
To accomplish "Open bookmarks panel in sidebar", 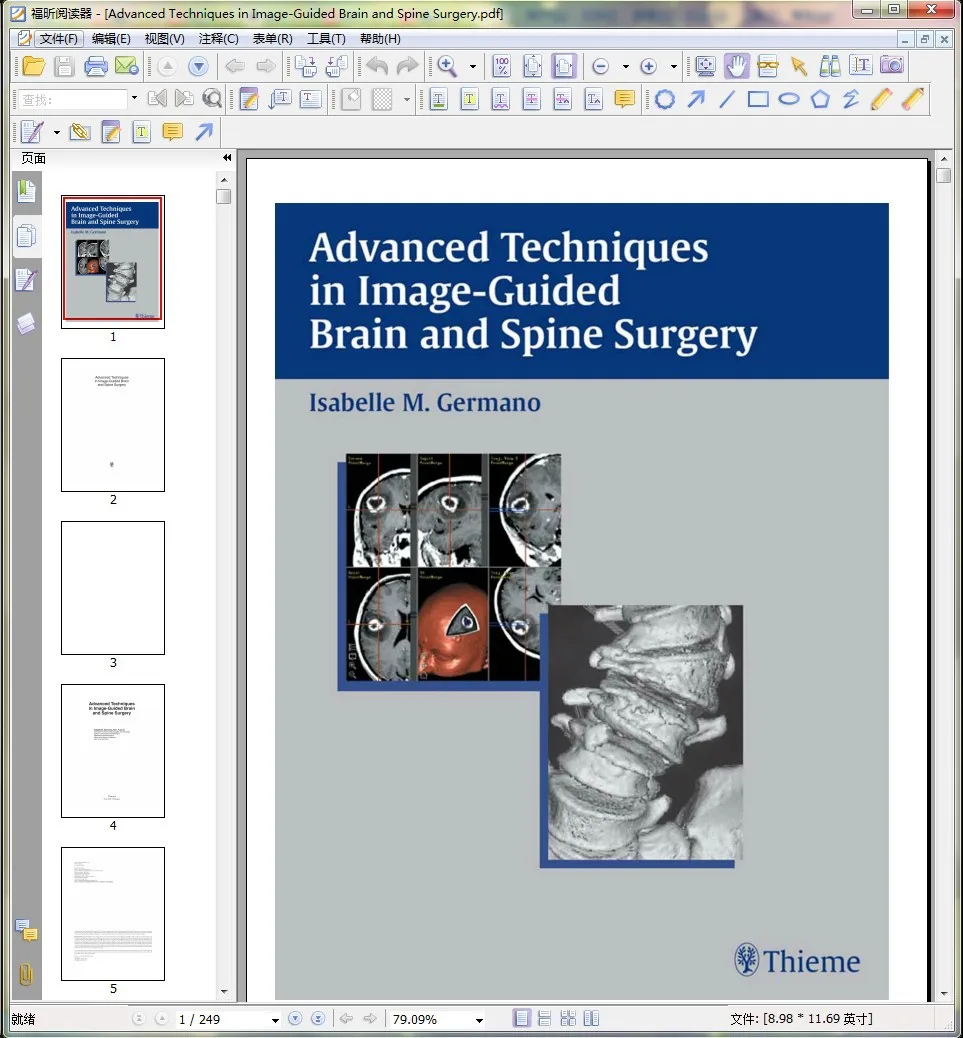I will (x=26, y=191).
